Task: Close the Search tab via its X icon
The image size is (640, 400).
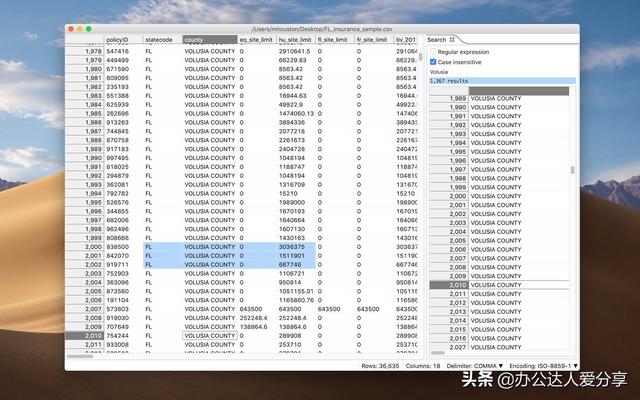Action: [x=452, y=40]
